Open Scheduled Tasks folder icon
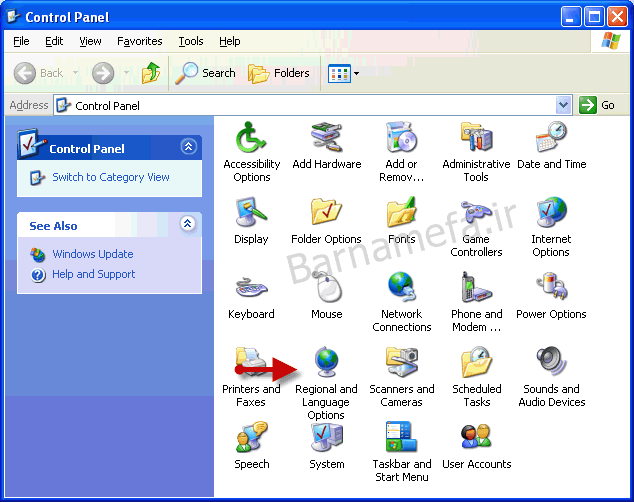This screenshot has height=502, width=634. [x=476, y=363]
